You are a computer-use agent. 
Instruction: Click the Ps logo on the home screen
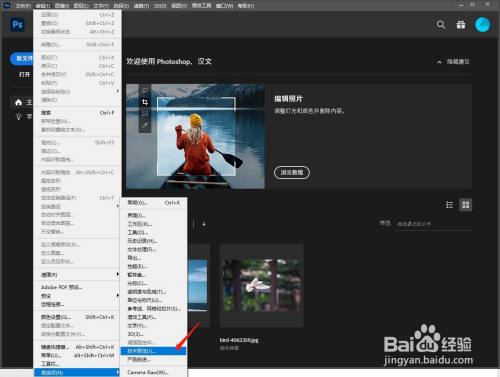(17, 25)
